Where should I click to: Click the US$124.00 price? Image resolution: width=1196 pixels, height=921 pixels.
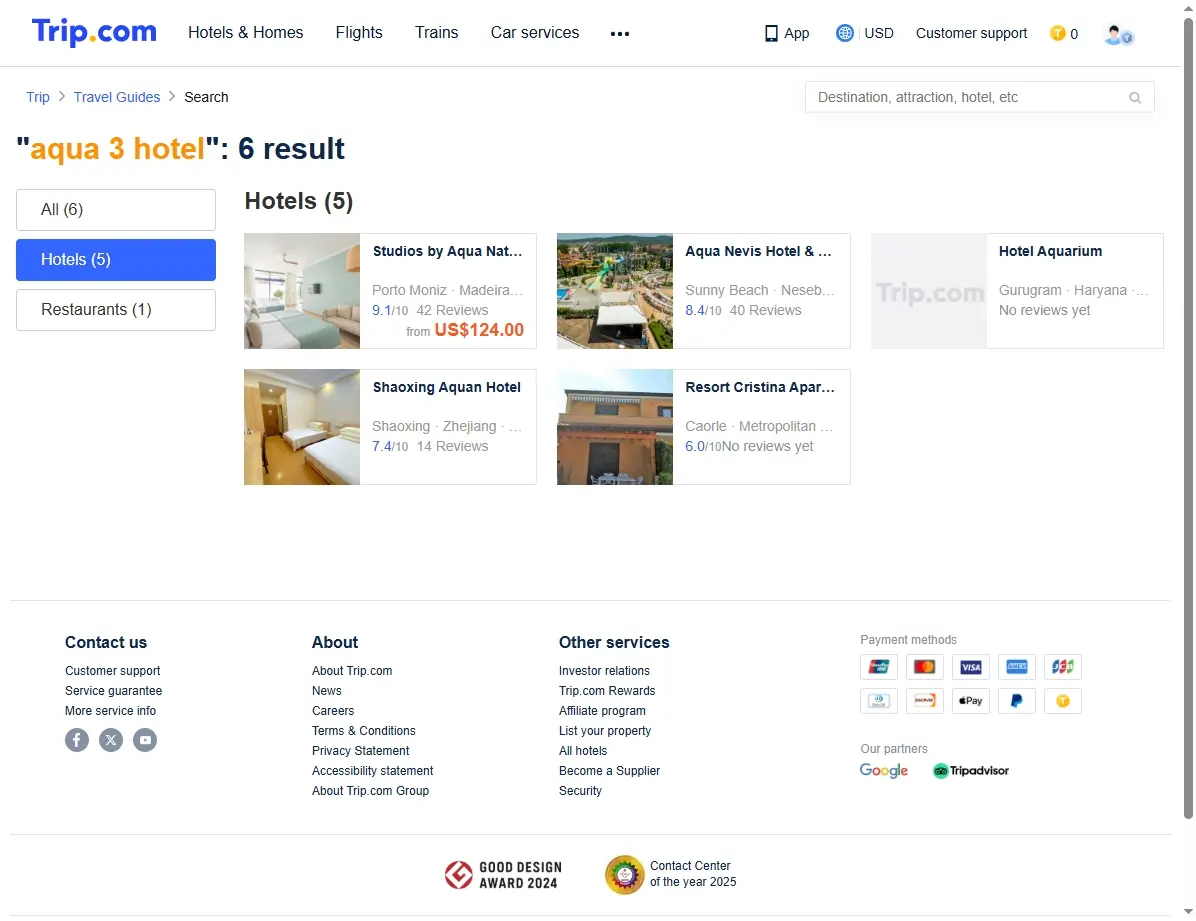(x=479, y=330)
